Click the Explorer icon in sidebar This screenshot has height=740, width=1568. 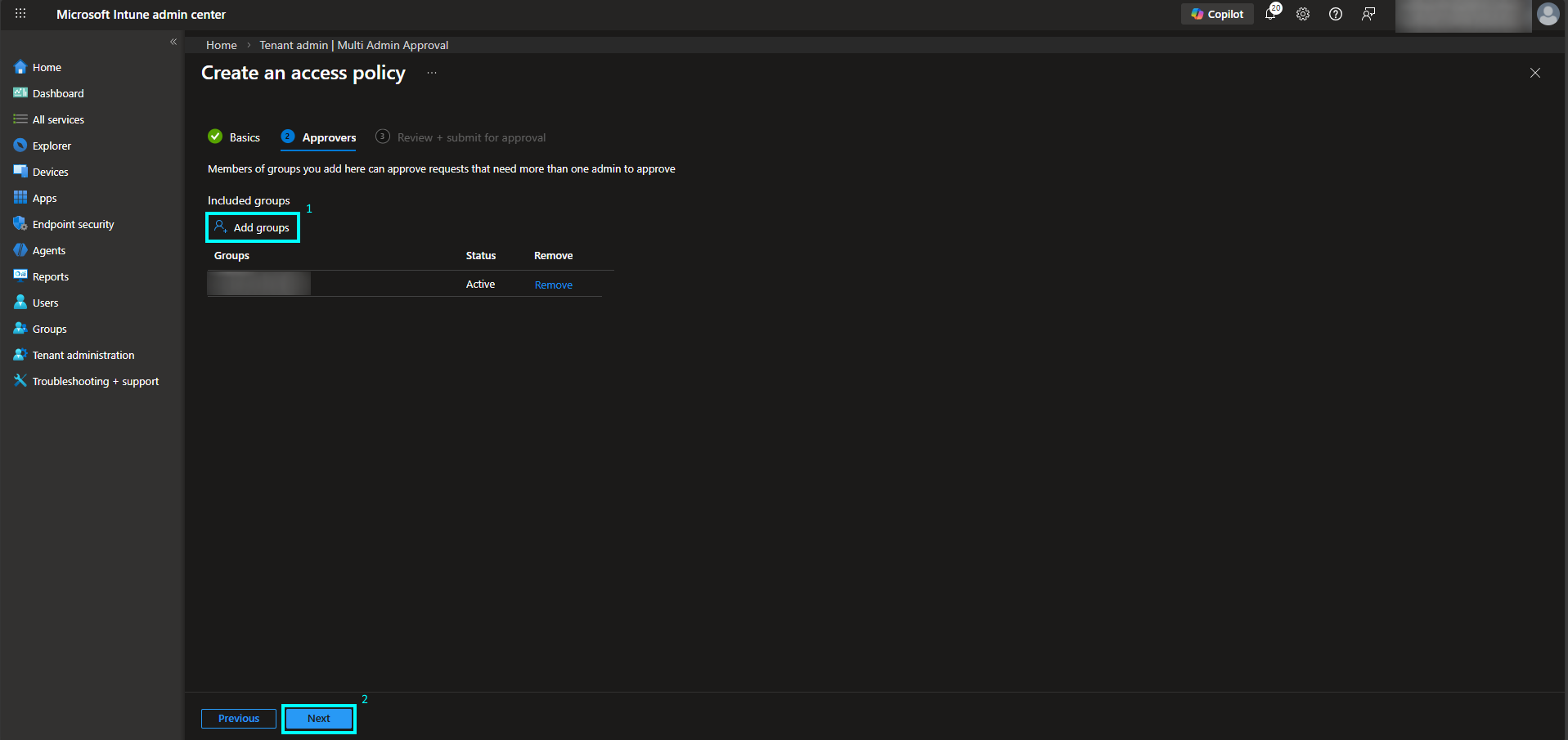(x=20, y=146)
